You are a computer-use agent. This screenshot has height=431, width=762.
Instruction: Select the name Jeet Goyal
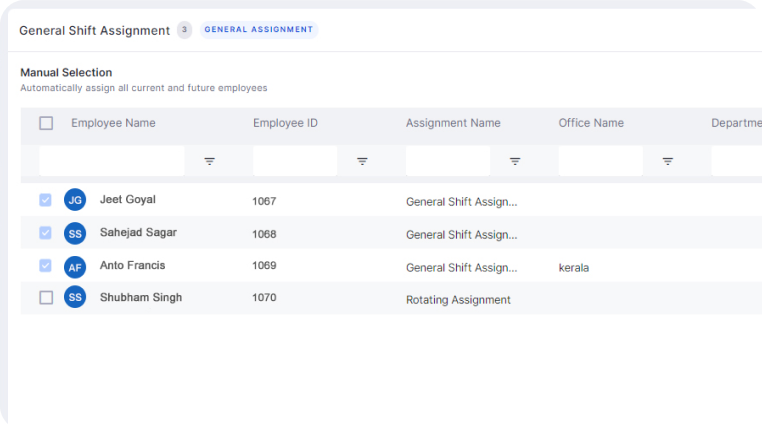pyautogui.click(x=128, y=200)
